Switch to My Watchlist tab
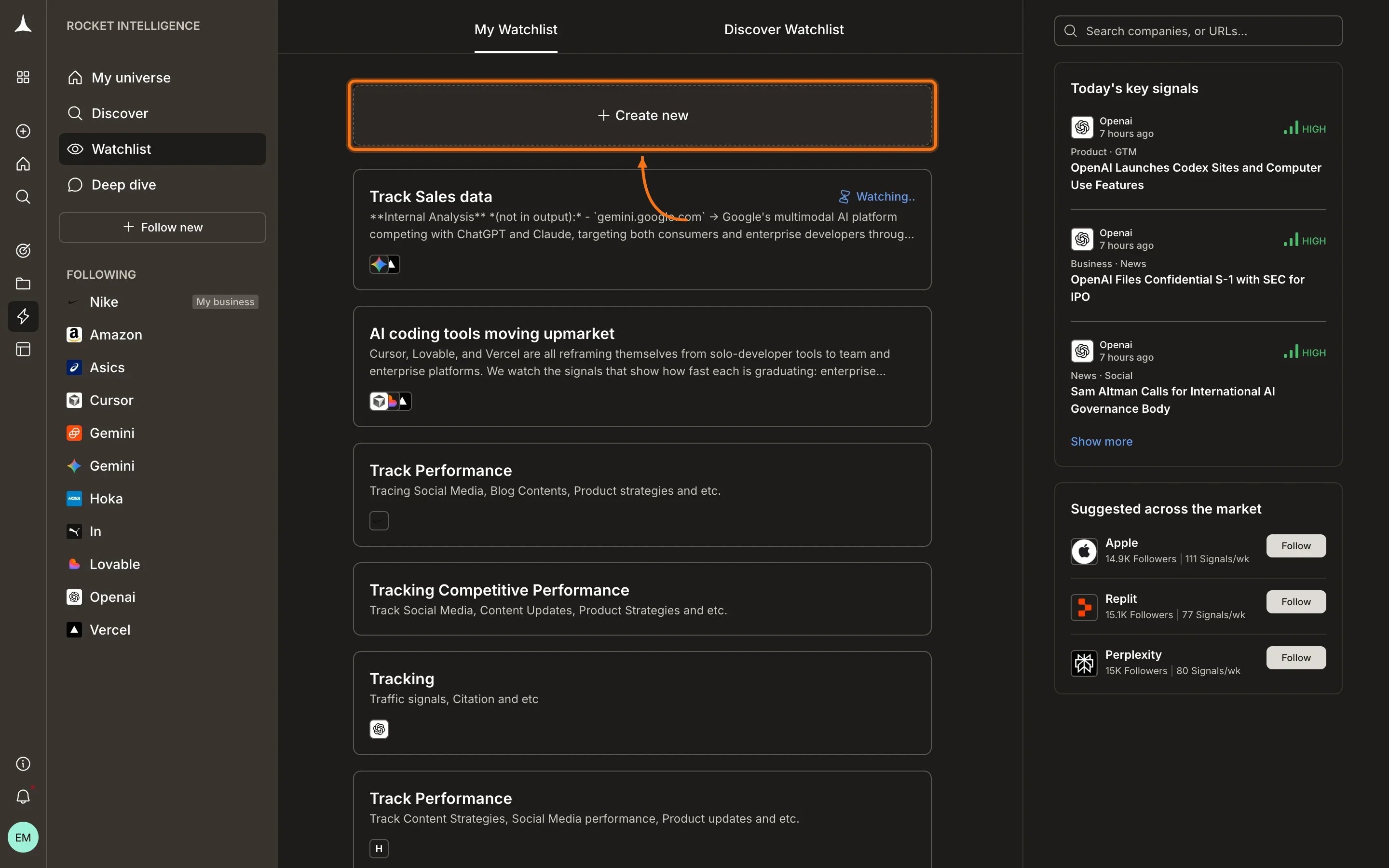The height and width of the screenshot is (868, 1389). pyautogui.click(x=516, y=29)
